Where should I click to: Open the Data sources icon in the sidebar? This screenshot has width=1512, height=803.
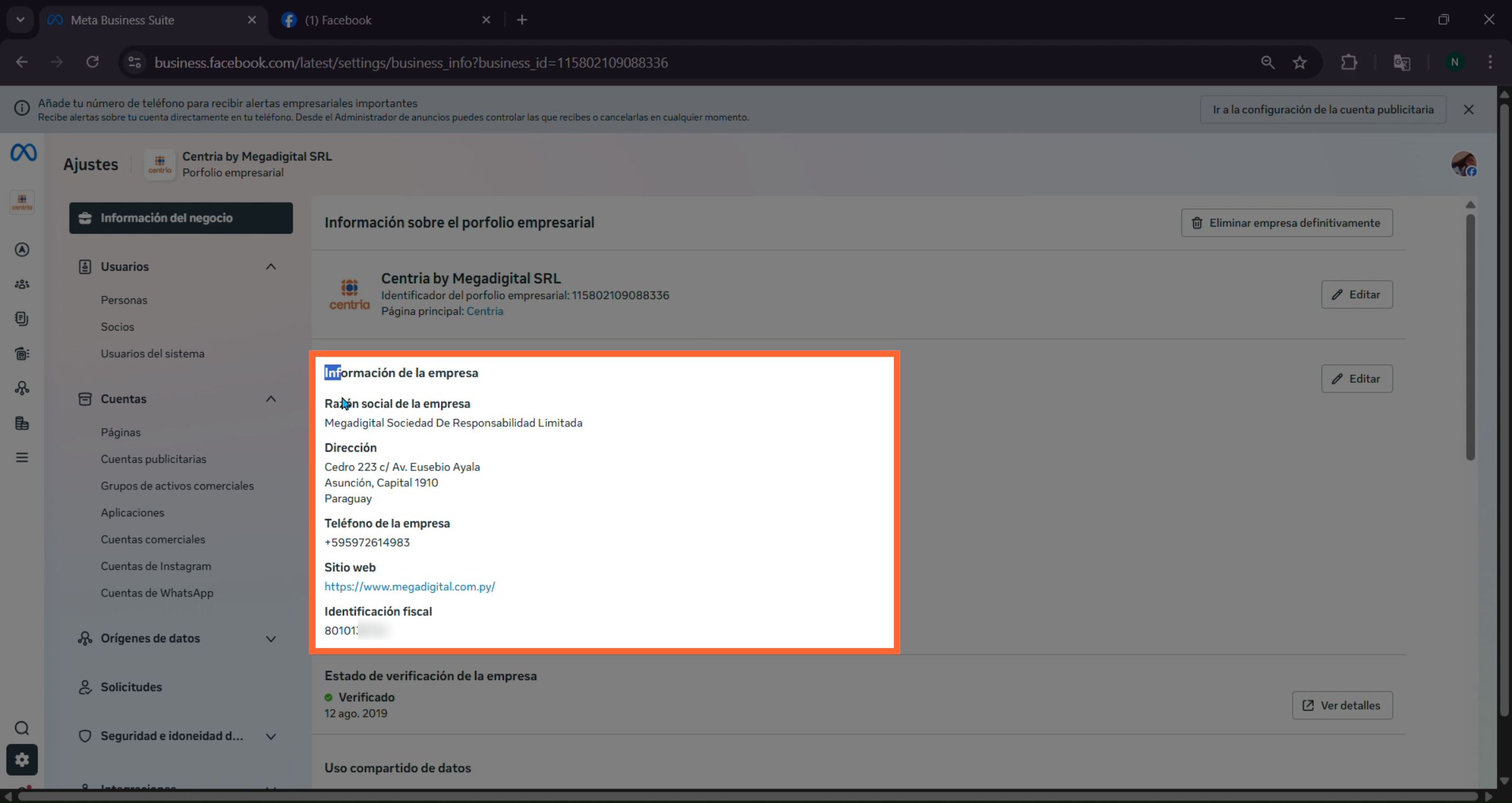click(x=22, y=388)
